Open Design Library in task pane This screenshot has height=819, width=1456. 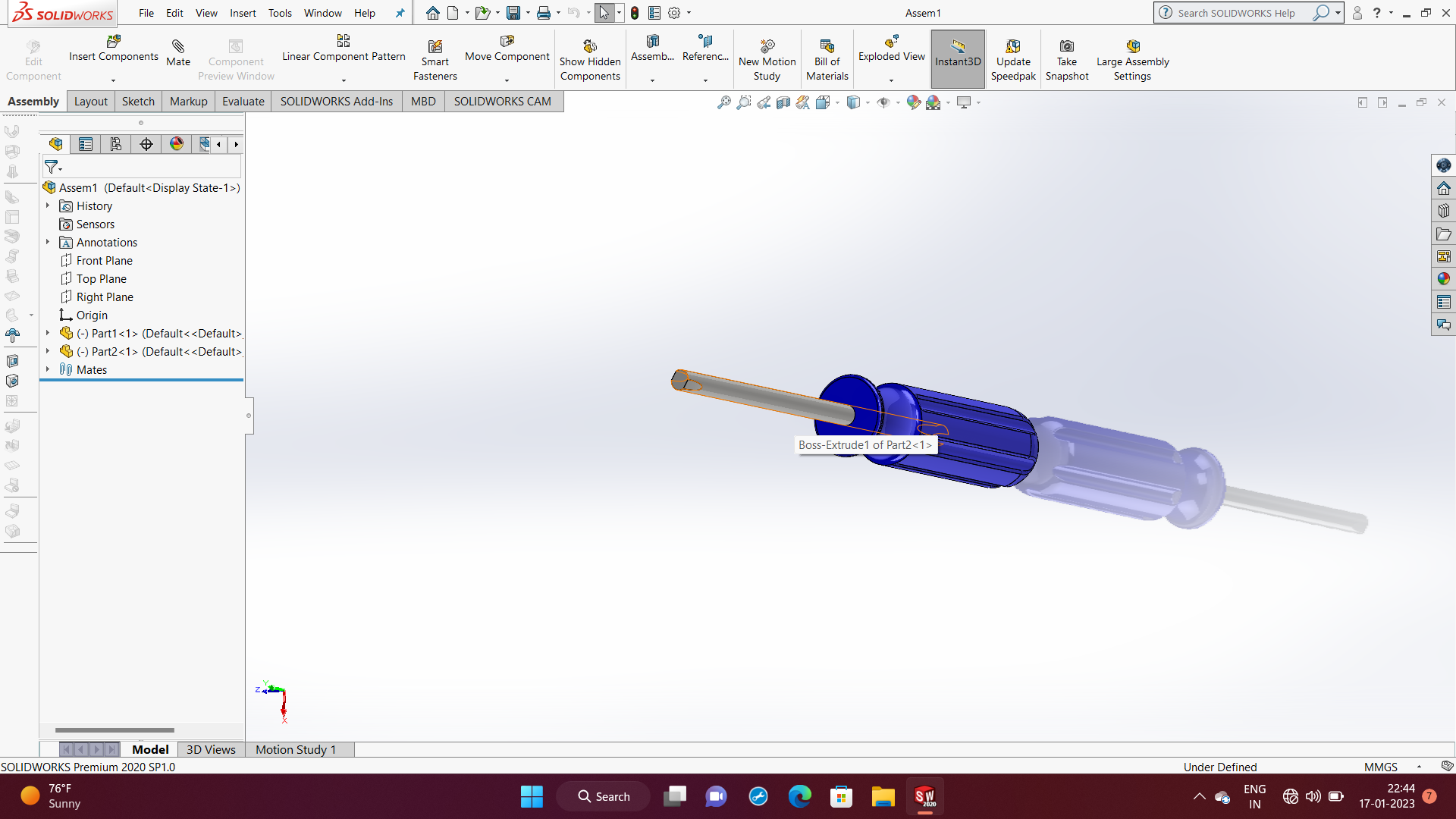click(x=1443, y=211)
